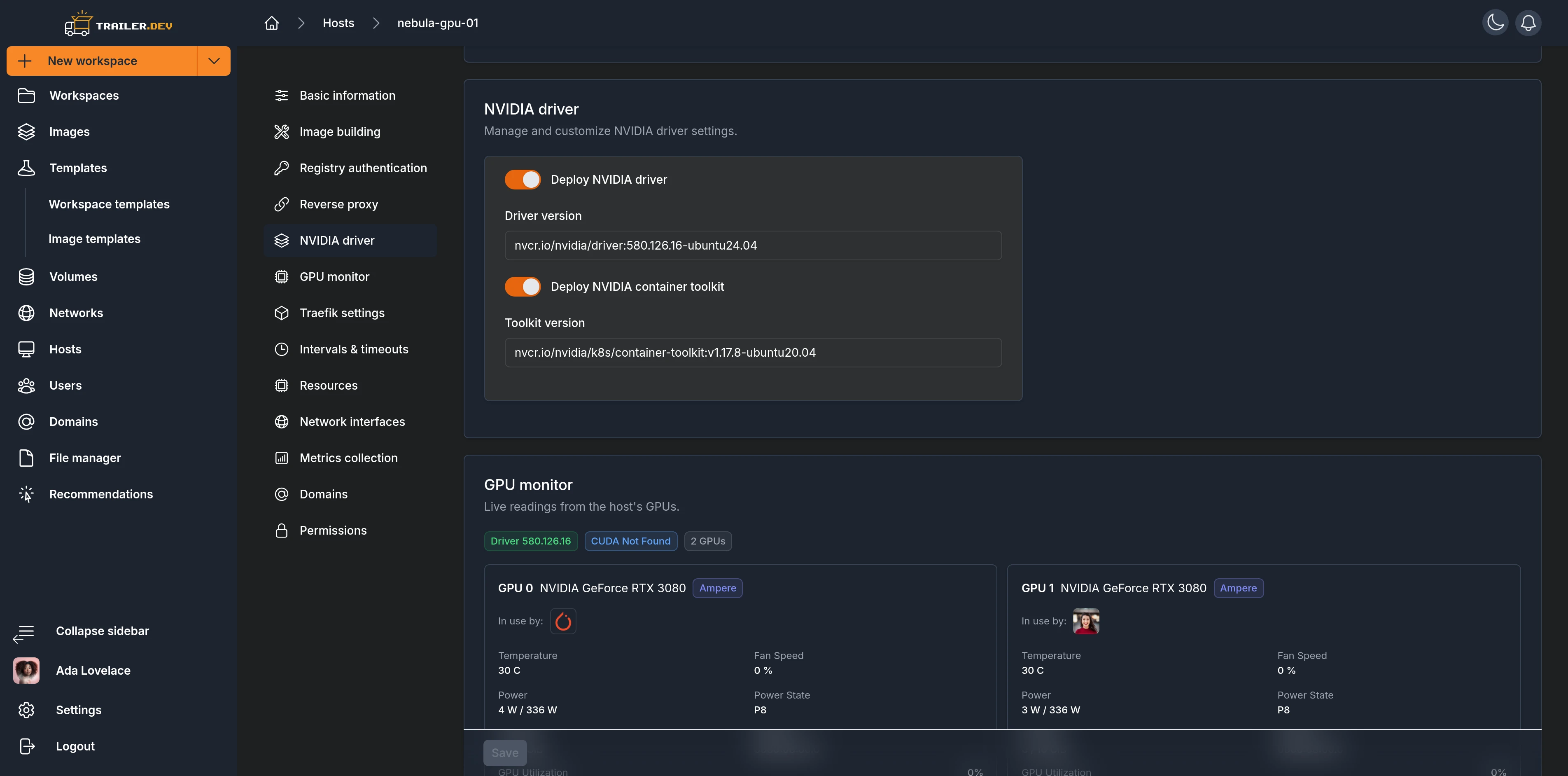Click GPU 0 in-use-by app icon
1568x776 pixels.
pos(563,621)
